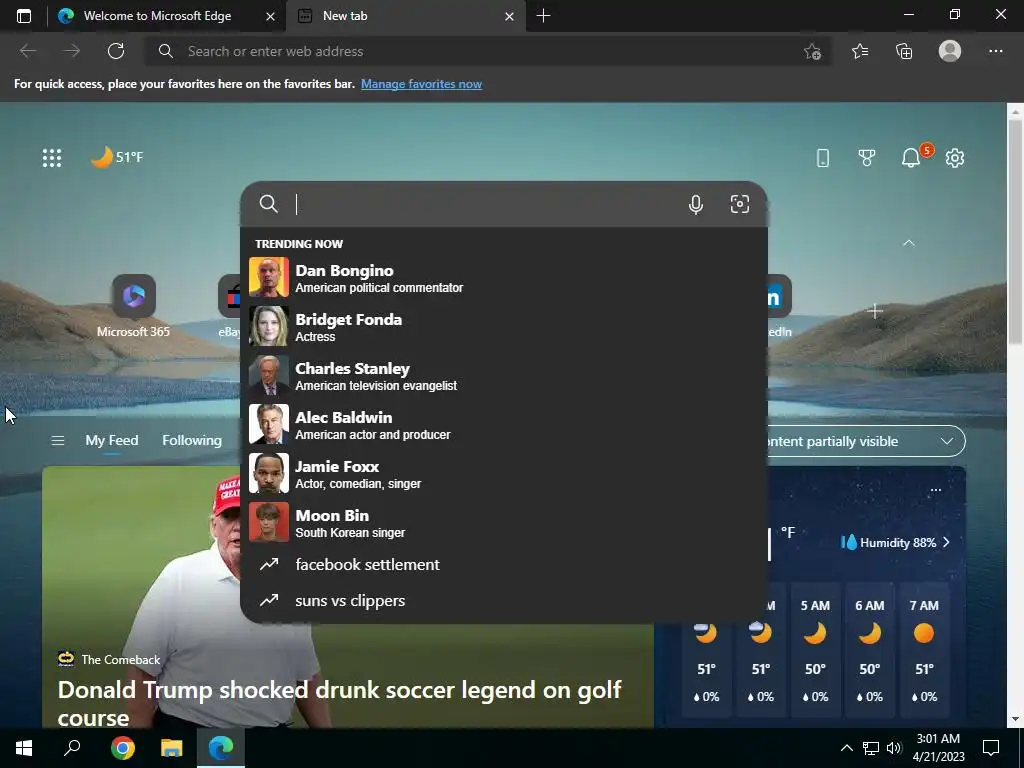
Task: Open the 51°F weather indicator
Action: pyautogui.click(x=117, y=157)
